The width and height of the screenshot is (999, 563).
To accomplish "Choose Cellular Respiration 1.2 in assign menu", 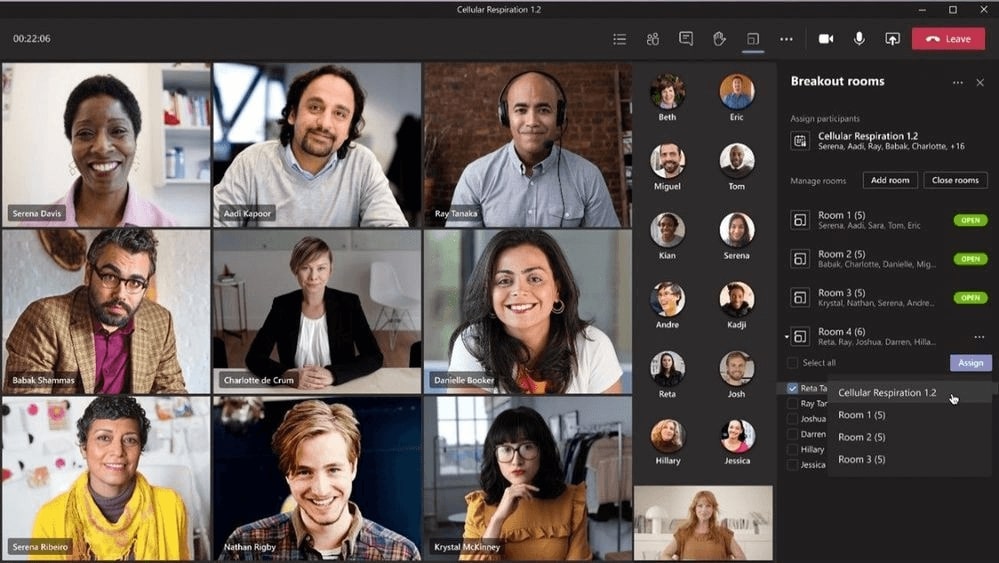I will [909, 392].
